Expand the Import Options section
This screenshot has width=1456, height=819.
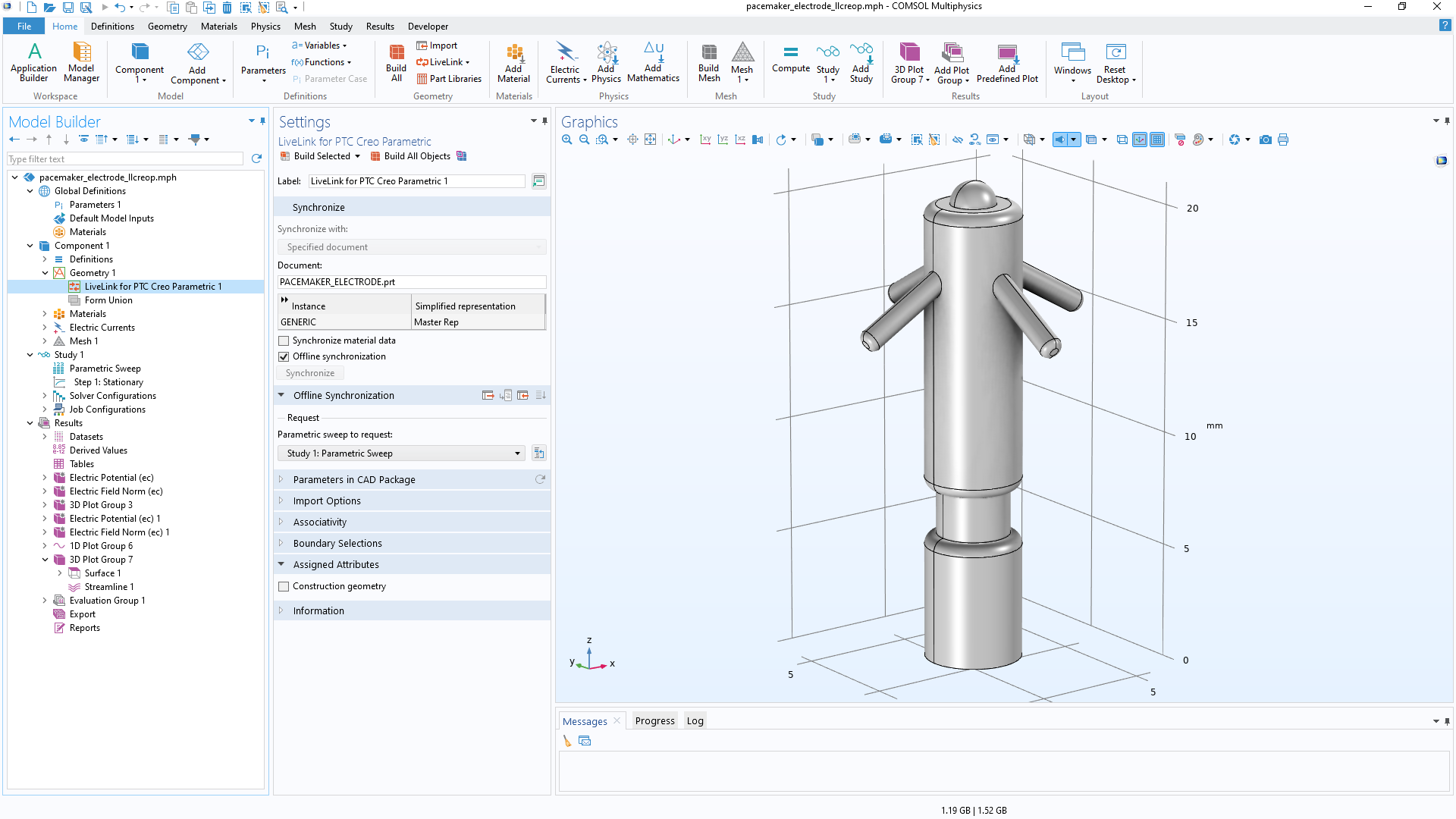(327, 501)
